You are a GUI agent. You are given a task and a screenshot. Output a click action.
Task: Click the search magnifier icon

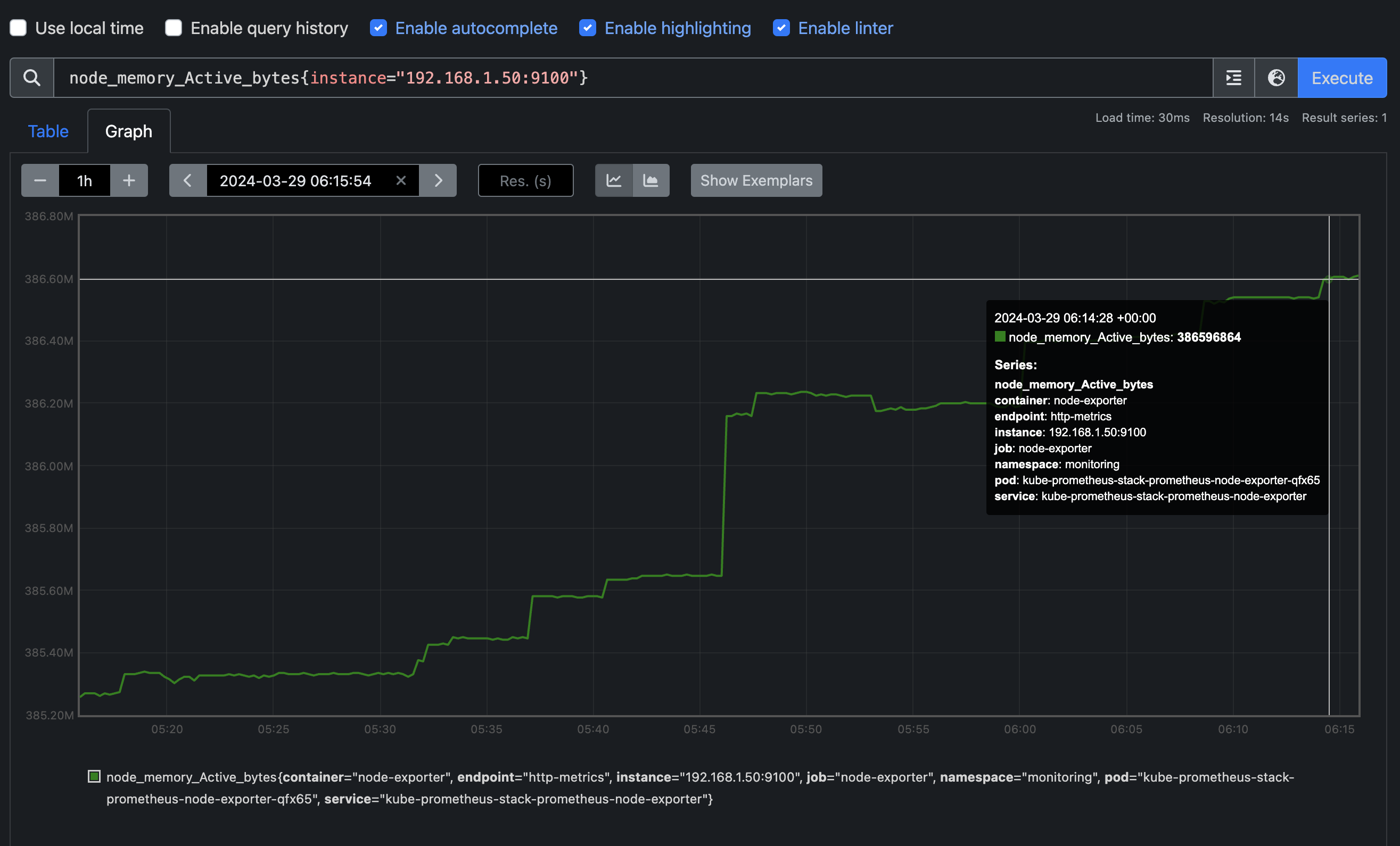pyautogui.click(x=32, y=78)
